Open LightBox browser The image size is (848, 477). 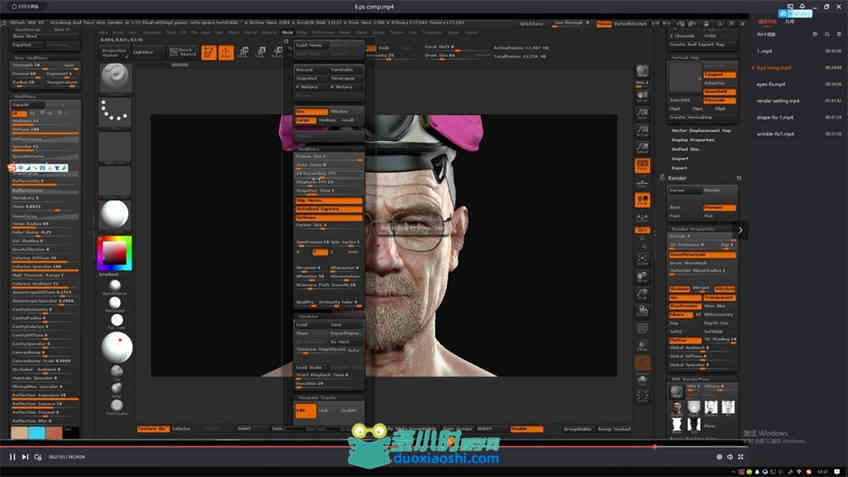pos(143,52)
